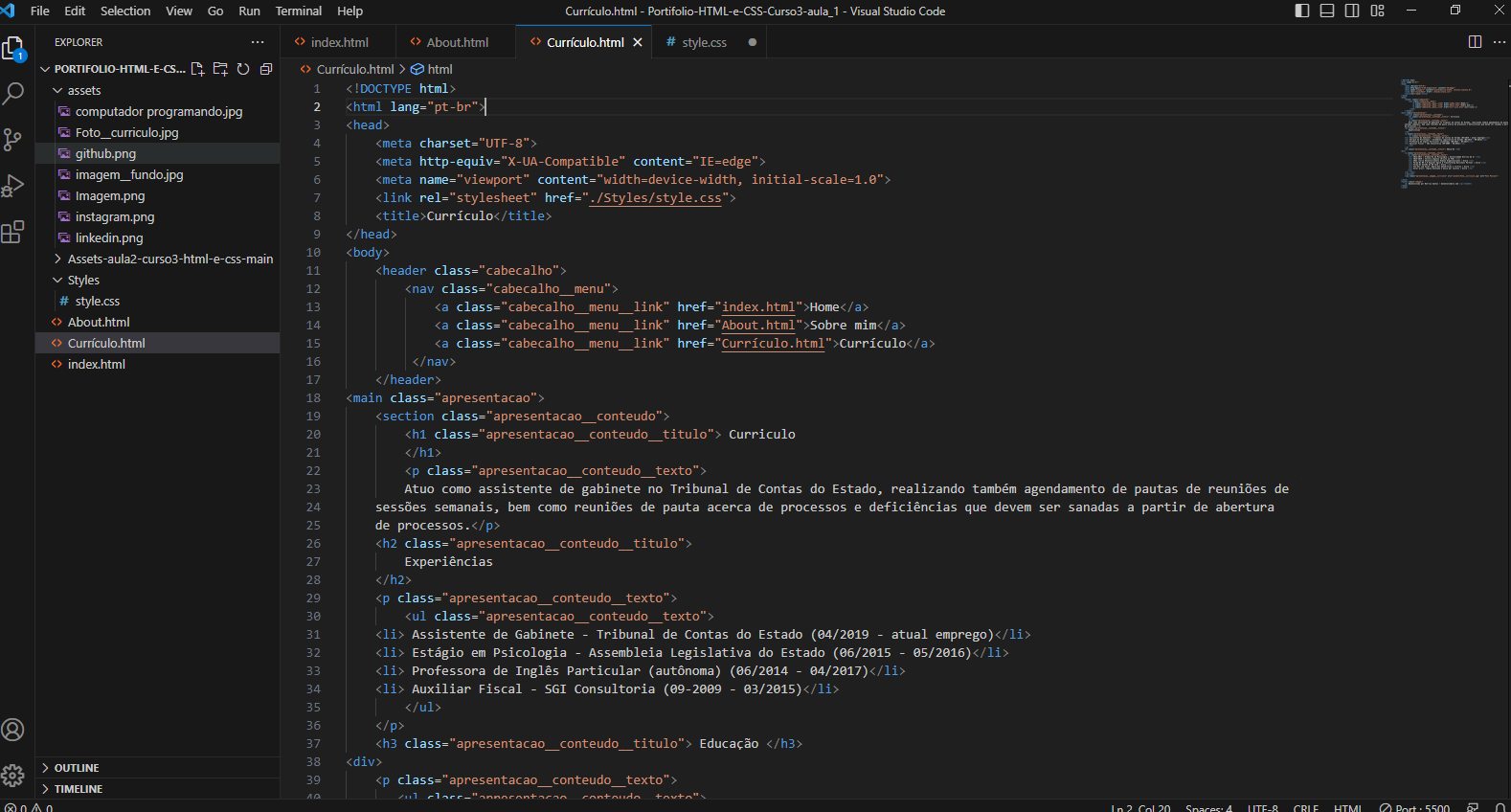This screenshot has width=1511, height=812.
Task: Refresh the Explorer file tree
Action: 243,69
